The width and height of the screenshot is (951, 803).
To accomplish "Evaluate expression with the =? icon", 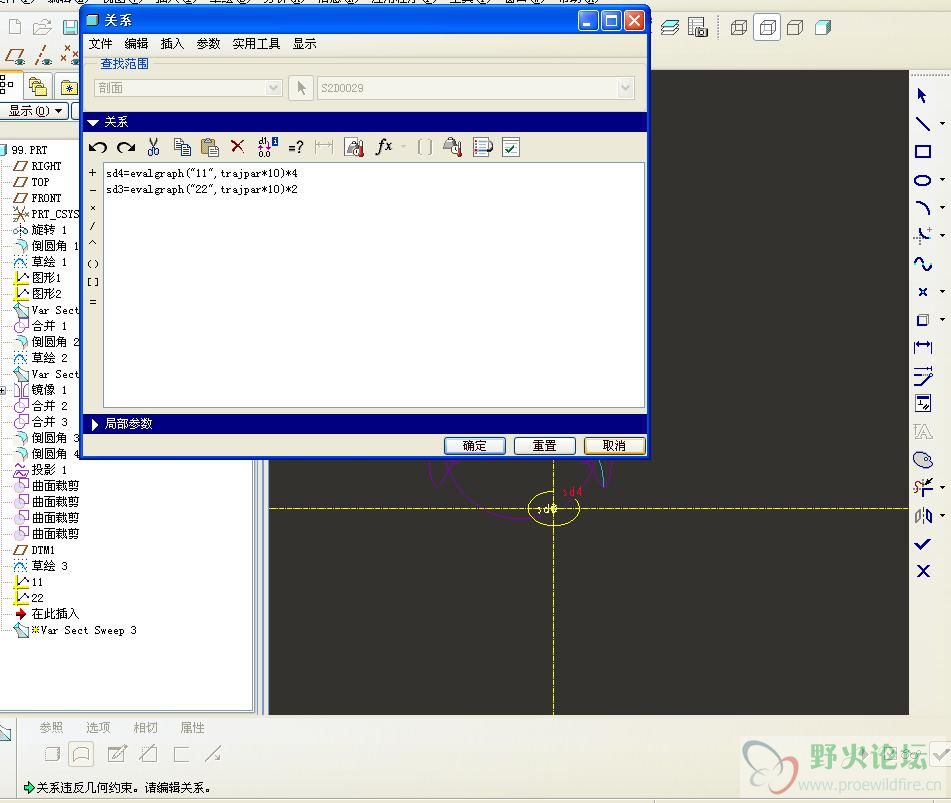I will [296, 147].
